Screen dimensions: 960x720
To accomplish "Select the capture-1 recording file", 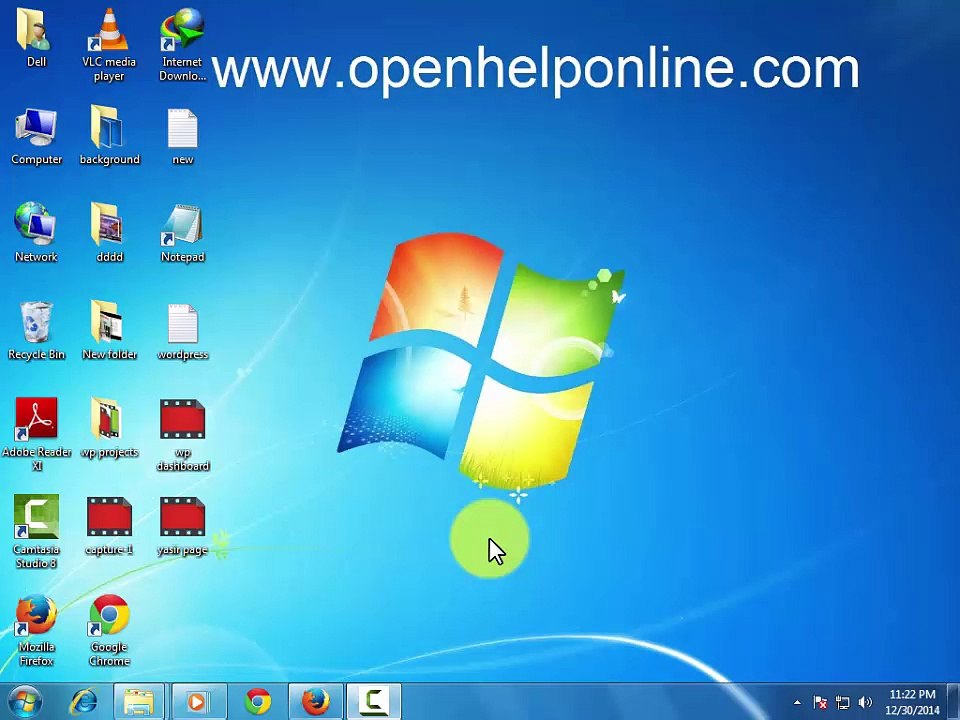I will click(109, 526).
